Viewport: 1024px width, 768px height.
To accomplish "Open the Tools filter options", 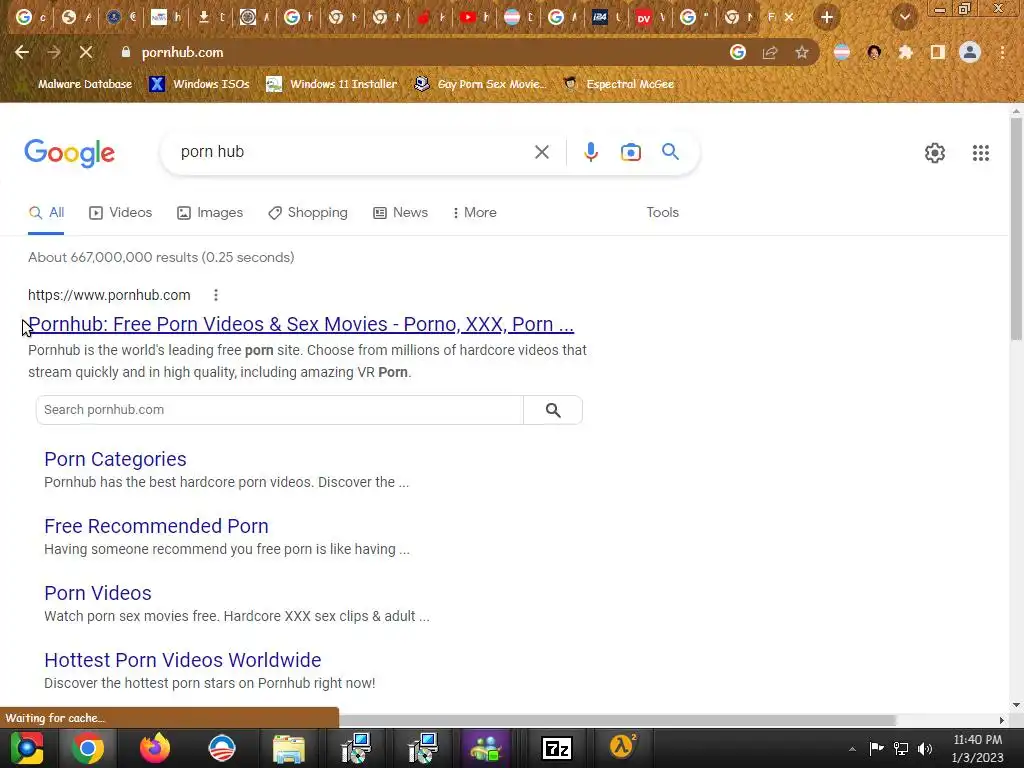I will pos(662,213).
